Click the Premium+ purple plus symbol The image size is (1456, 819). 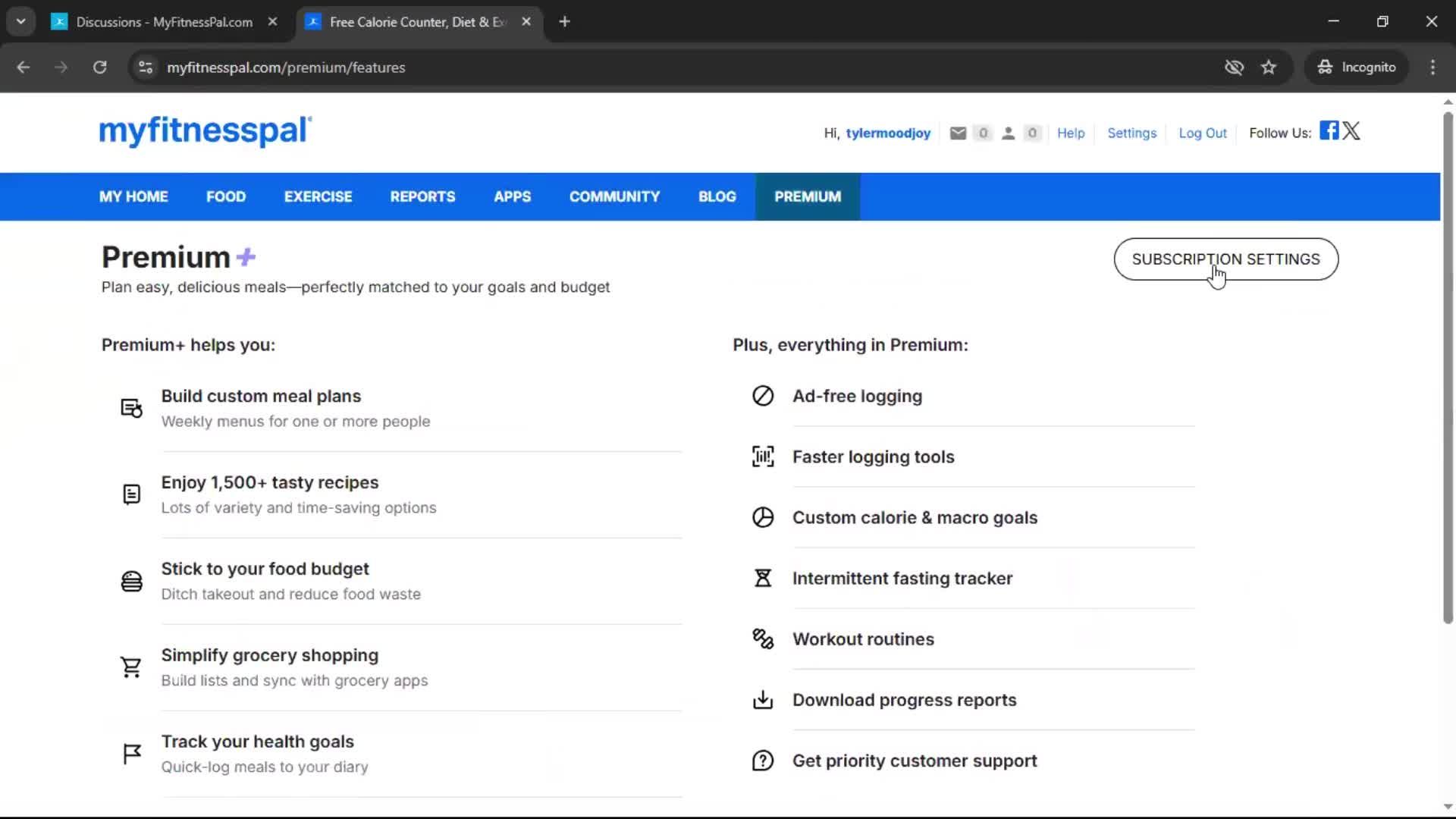point(246,257)
